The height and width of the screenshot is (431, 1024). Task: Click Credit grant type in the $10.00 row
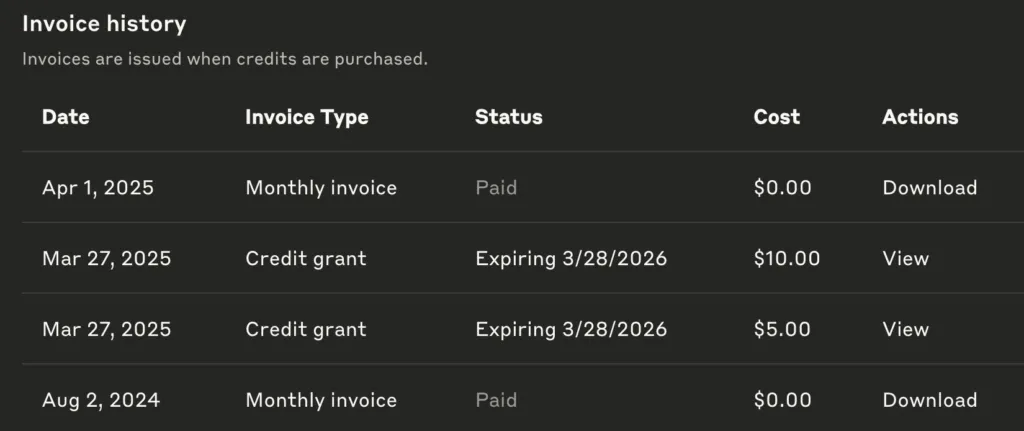coord(306,259)
